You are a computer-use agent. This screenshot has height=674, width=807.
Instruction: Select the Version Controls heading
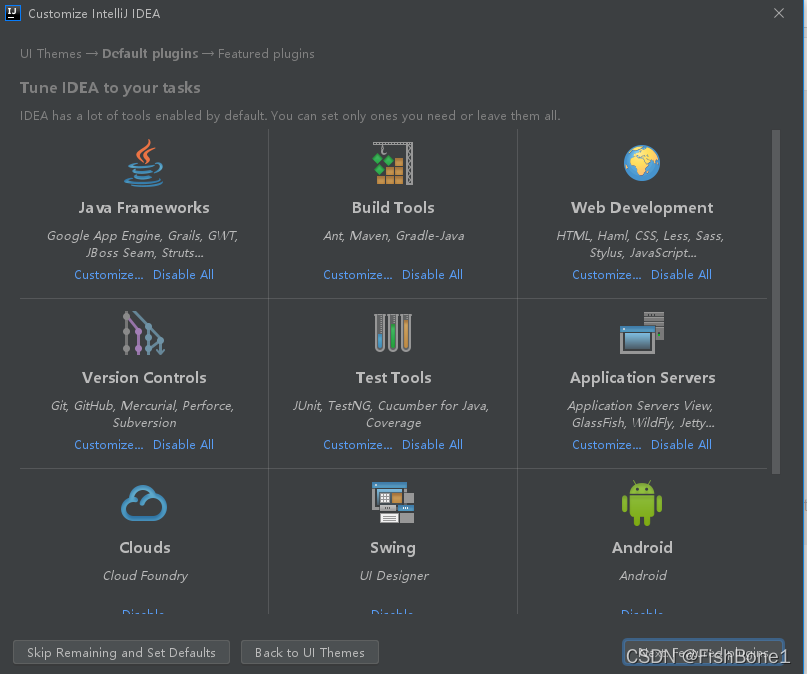(144, 378)
